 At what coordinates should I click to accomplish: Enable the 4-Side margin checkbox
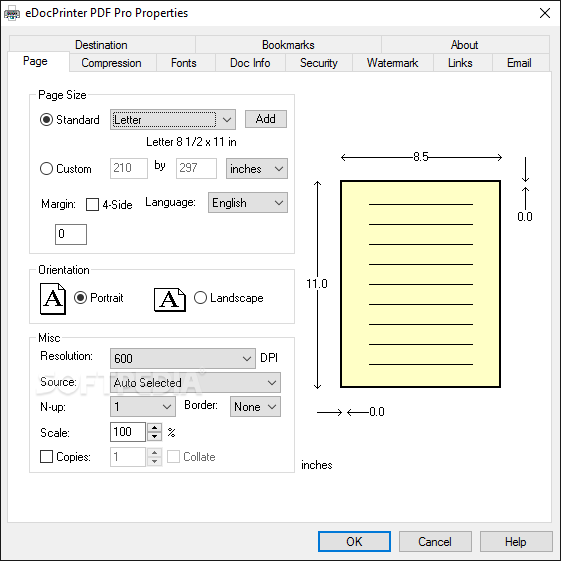click(92, 205)
